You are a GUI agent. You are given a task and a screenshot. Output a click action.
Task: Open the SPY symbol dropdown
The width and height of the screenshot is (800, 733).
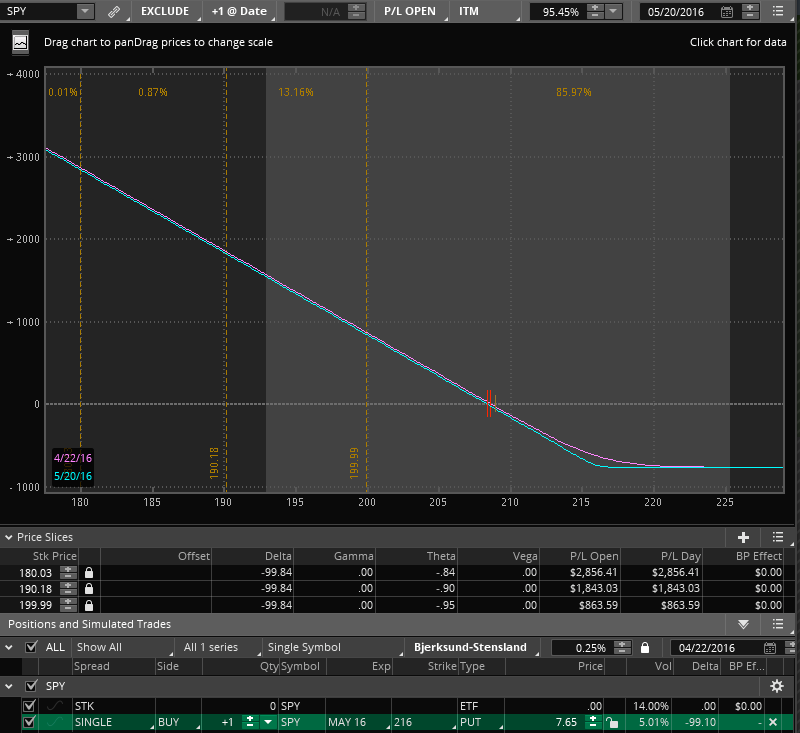(x=84, y=12)
